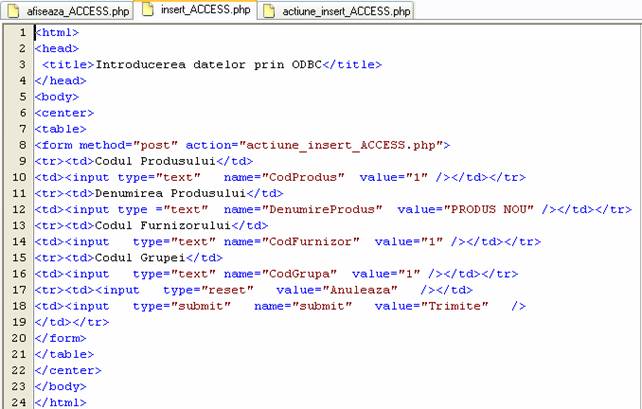Click the file icon on the afiseaza_ACCESS.php tab

tap(14, 11)
